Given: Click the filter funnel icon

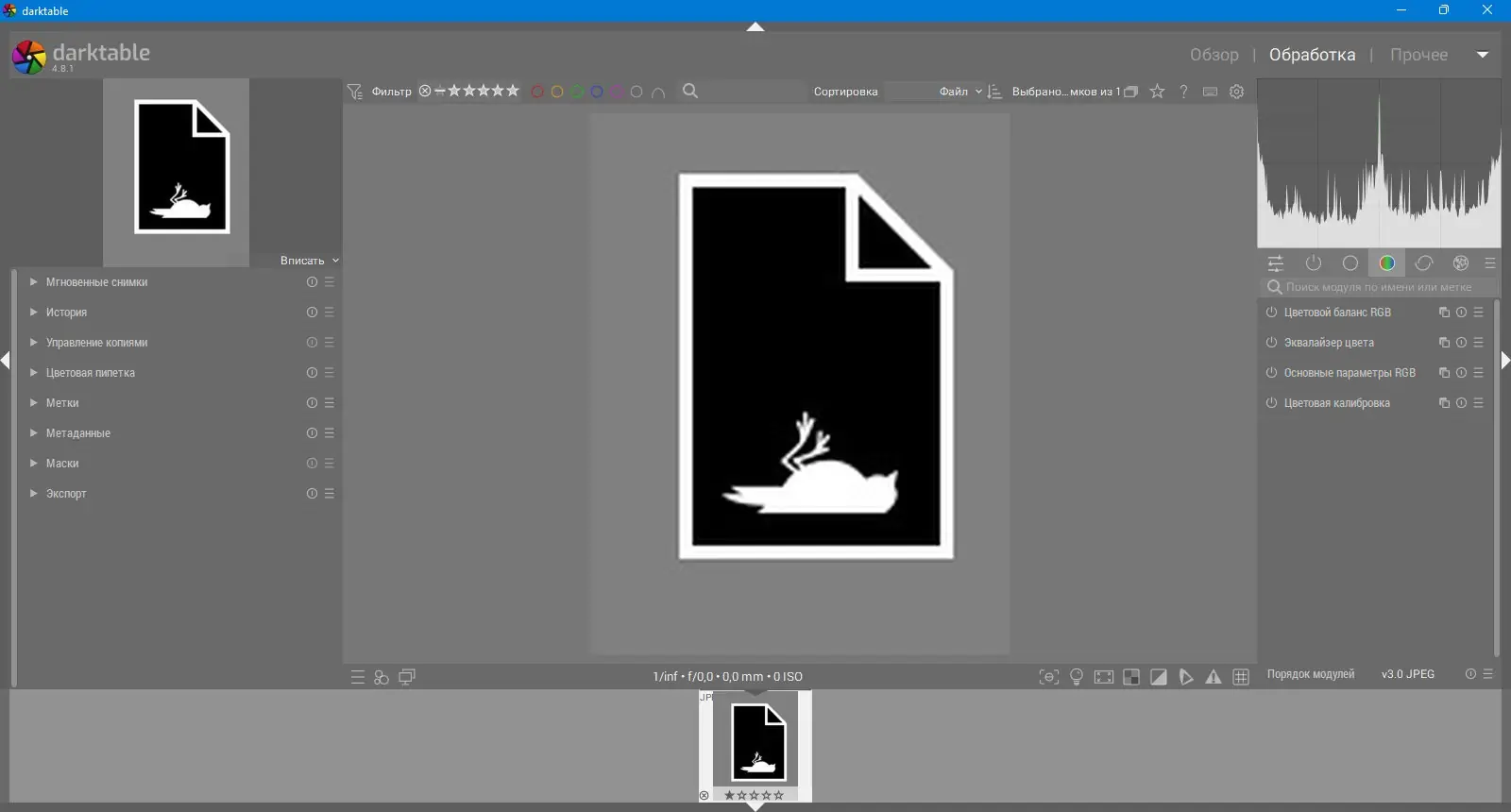Looking at the screenshot, I should pos(355,92).
